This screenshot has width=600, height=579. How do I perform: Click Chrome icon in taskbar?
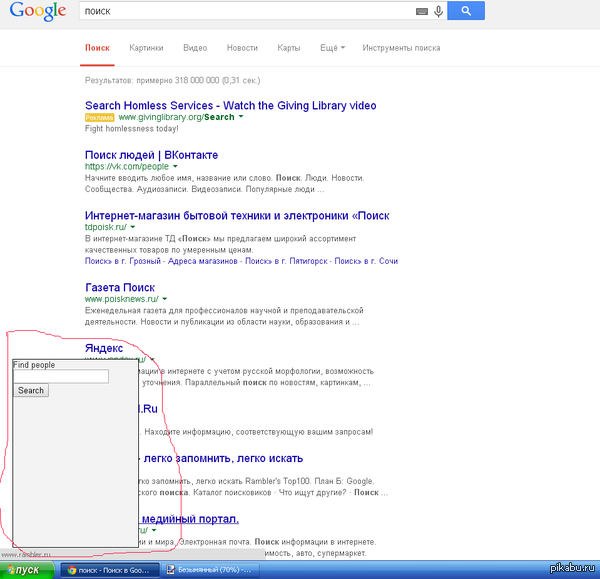click(x=72, y=570)
